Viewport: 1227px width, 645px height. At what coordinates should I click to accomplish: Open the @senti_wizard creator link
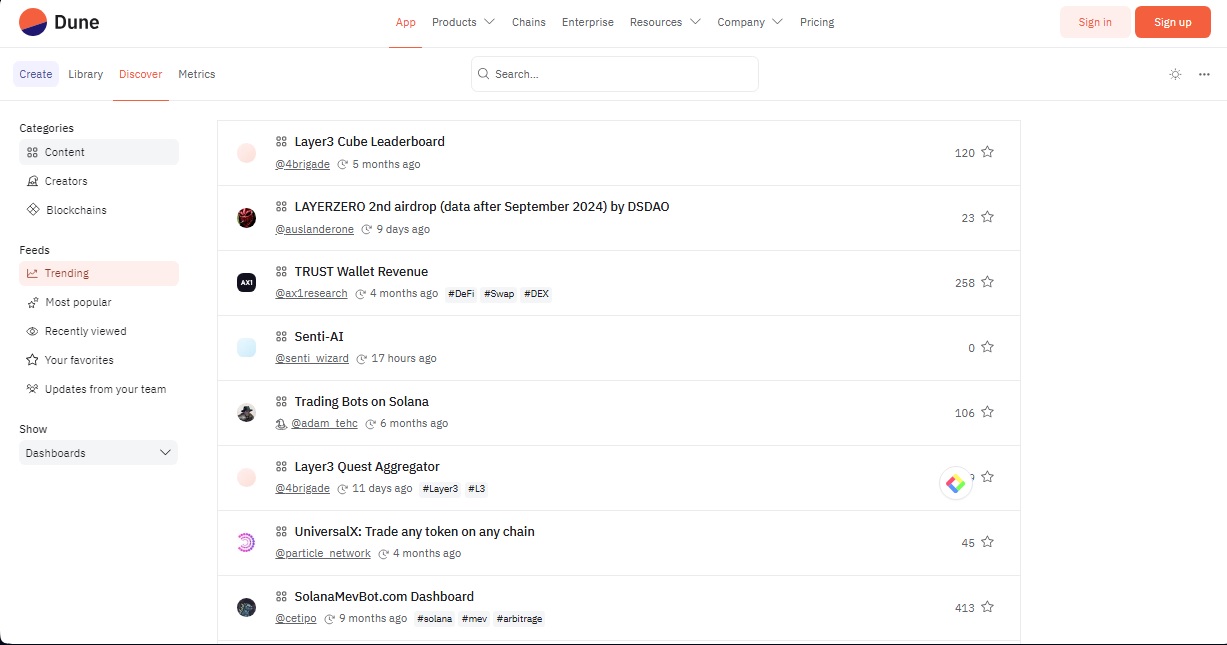coord(313,358)
